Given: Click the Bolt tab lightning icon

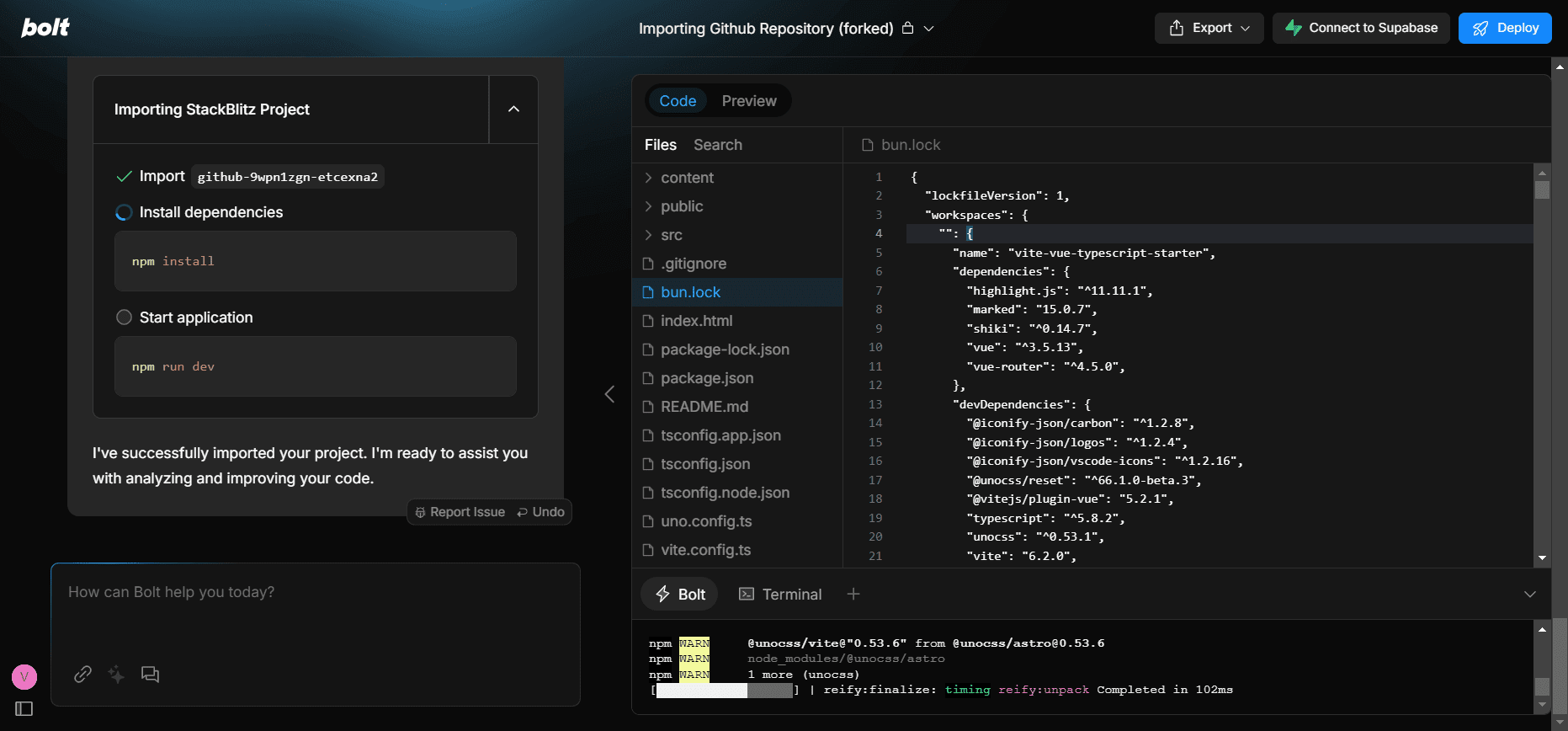Looking at the screenshot, I should [x=663, y=594].
